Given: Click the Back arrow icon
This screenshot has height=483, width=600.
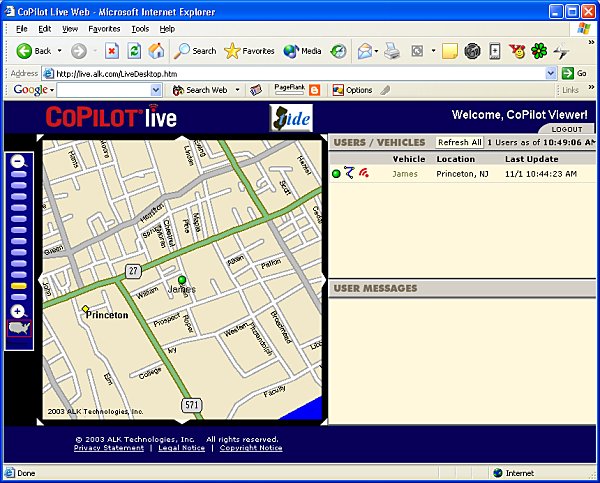Looking at the screenshot, I should (x=24, y=51).
